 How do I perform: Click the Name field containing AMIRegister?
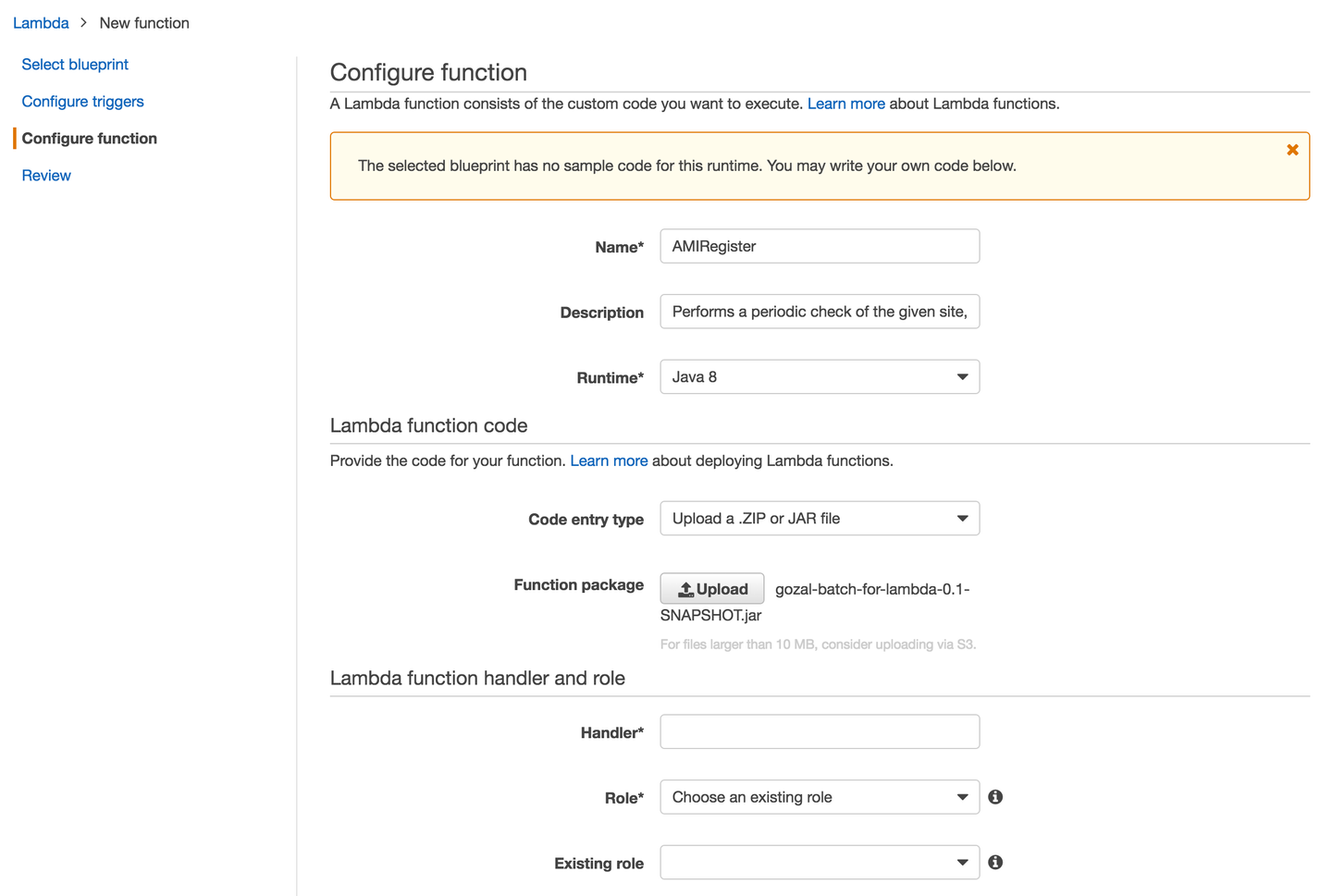(x=819, y=247)
